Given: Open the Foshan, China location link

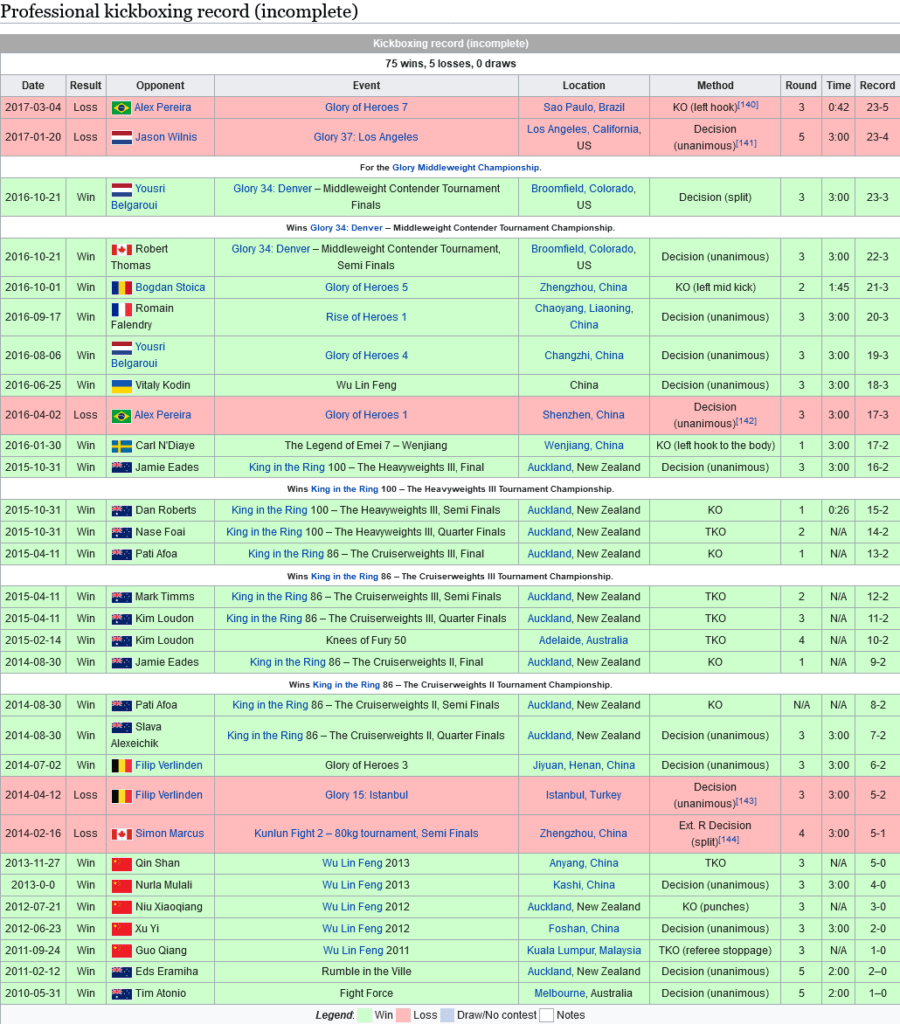Looking at the screenshot, I should [x=584, y=929].
